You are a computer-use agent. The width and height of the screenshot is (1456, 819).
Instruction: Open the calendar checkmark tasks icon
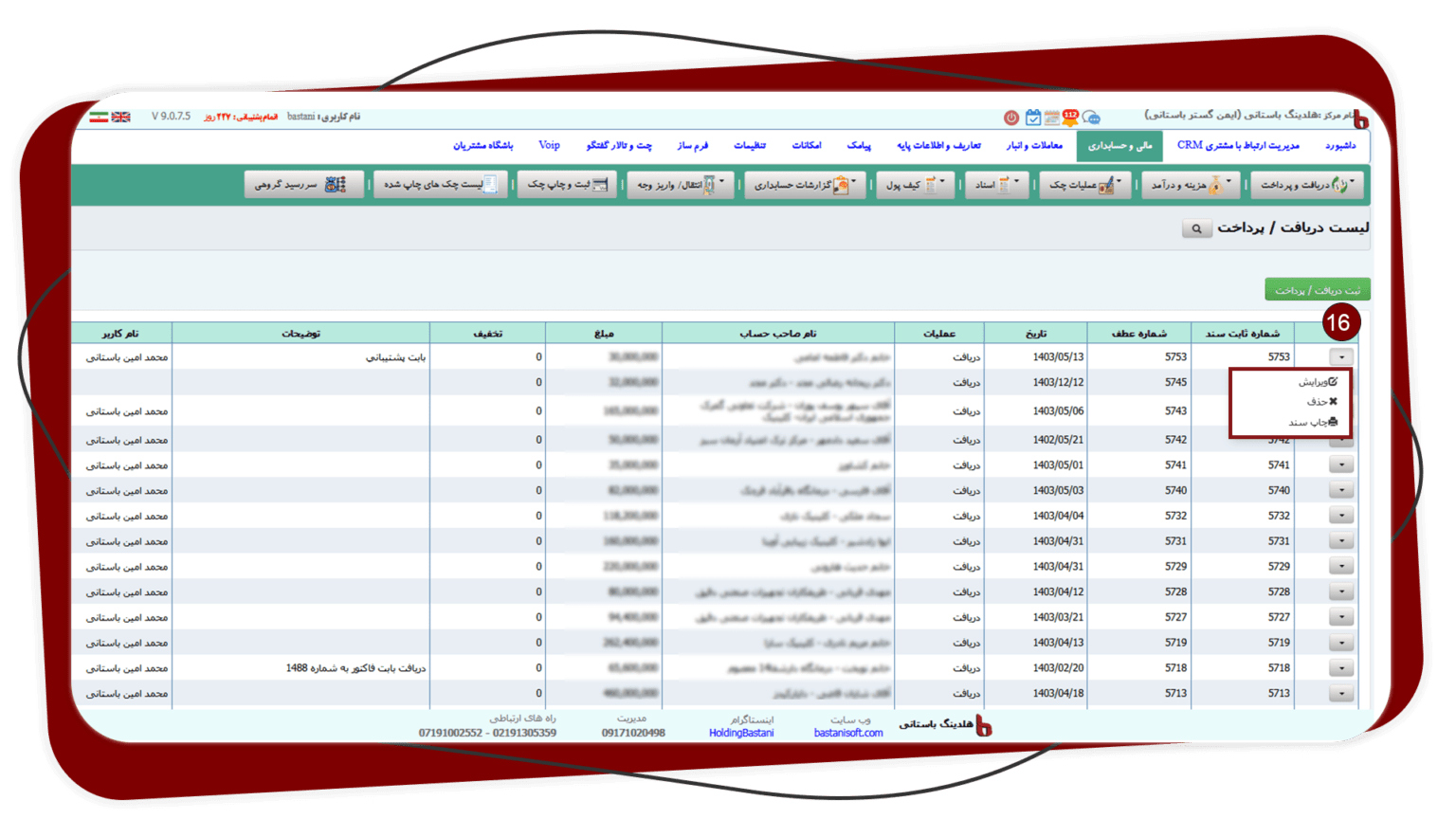(x=1033, y=118)
